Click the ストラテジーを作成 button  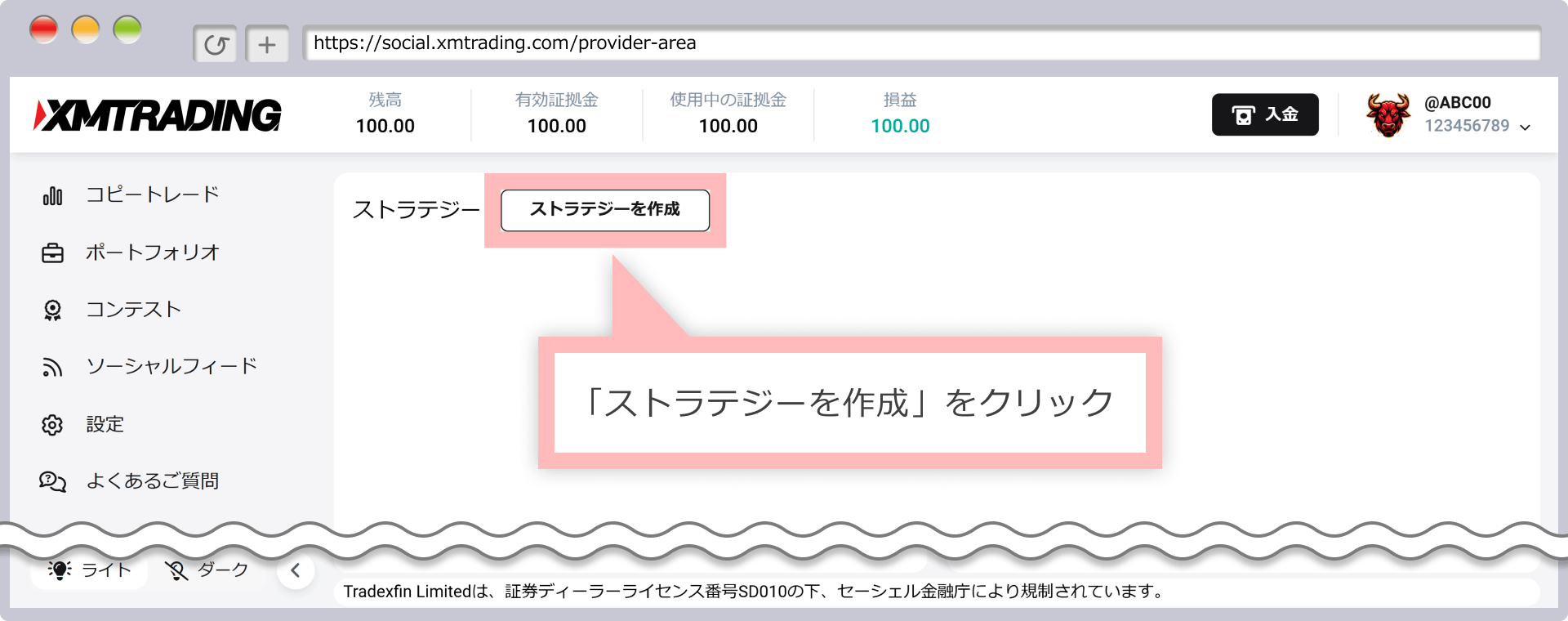tap(604, 210)
